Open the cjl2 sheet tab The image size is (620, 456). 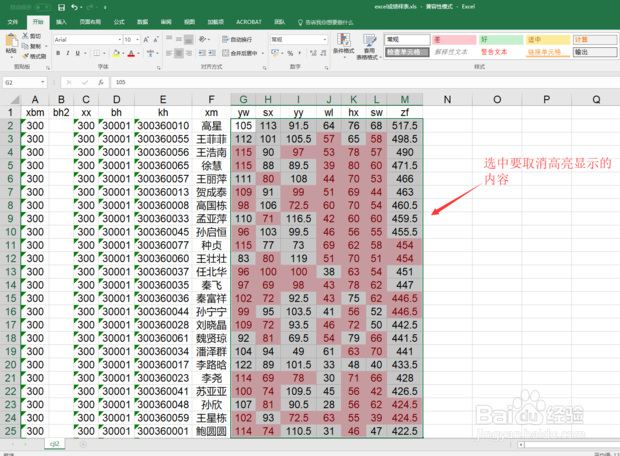point(55,444)
